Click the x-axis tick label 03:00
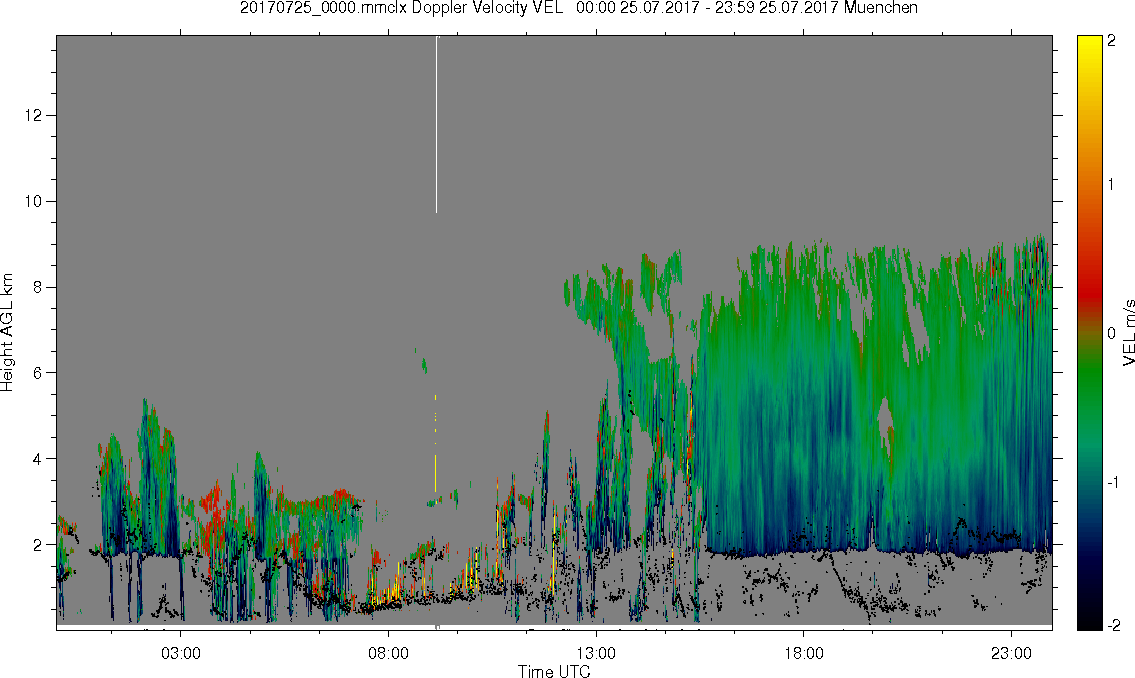 click(x=180, y=654)
